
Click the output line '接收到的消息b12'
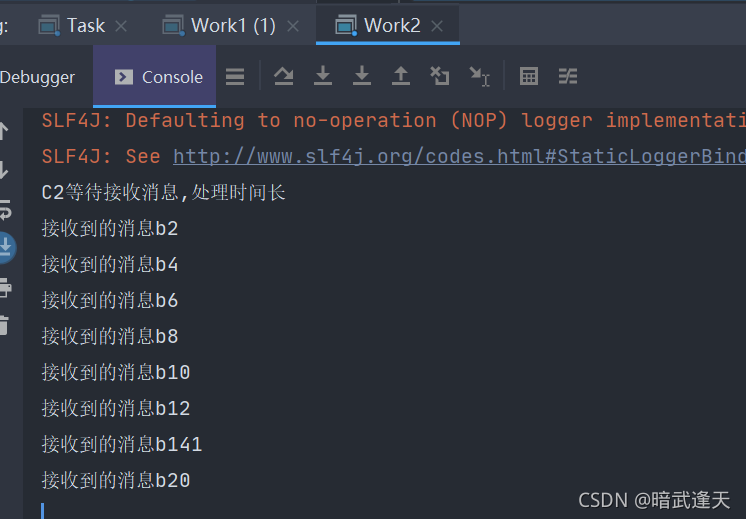tap(116, 409)
